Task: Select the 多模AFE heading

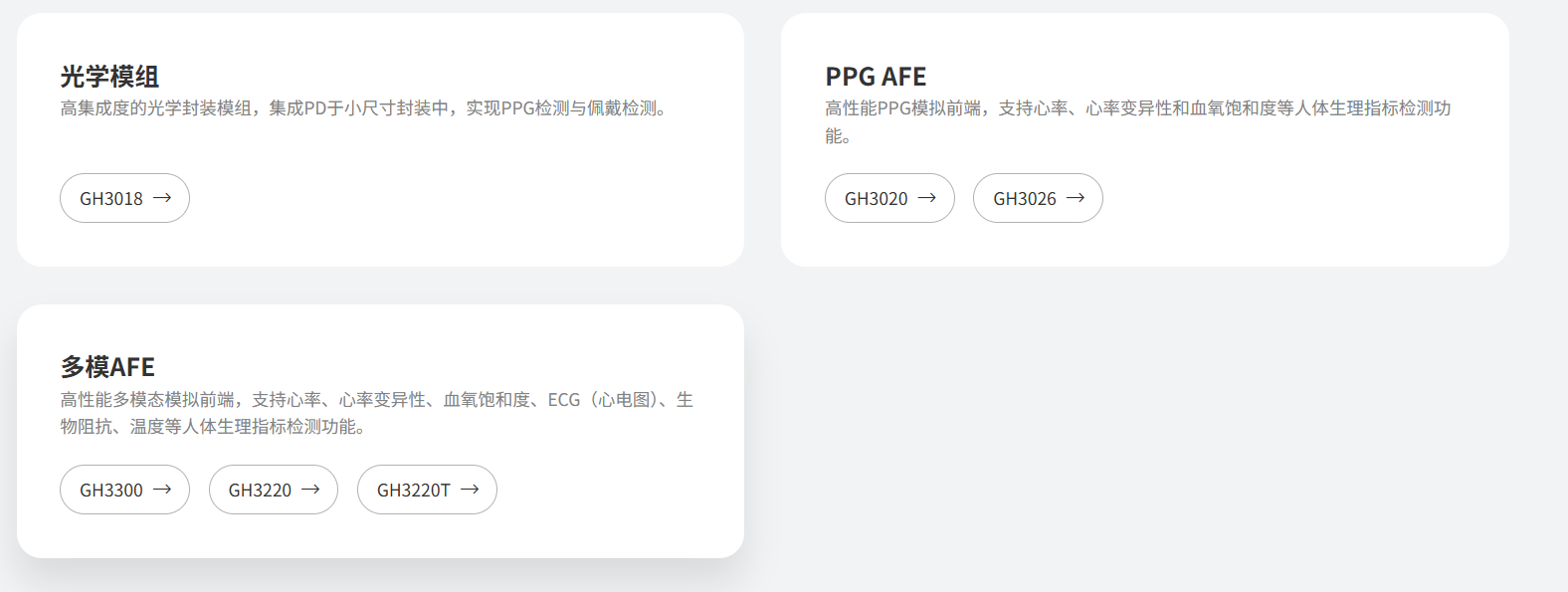Action: [x=107, y=367]
